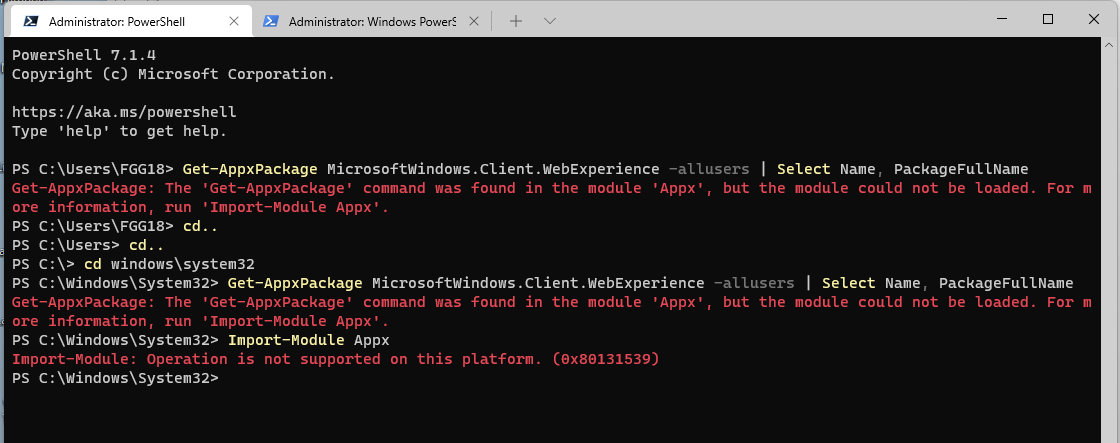
Task: Click the error code 0x80131539
Action: (x=605, y=359)
